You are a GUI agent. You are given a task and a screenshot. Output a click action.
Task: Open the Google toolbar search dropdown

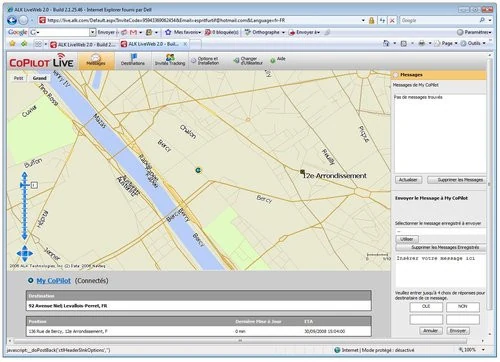tap(93, 32)
